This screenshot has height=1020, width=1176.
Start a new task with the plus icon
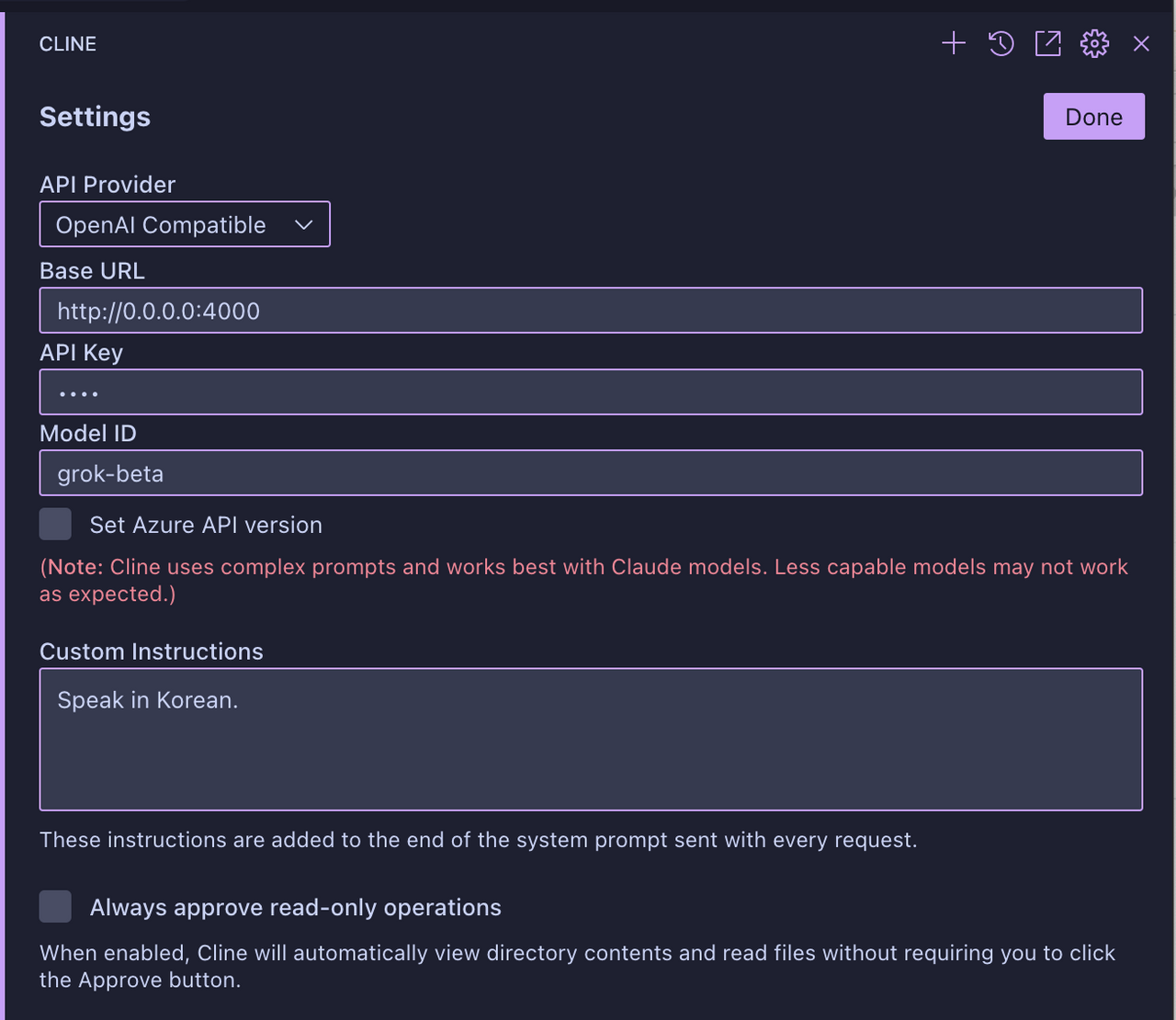(954, 43)
